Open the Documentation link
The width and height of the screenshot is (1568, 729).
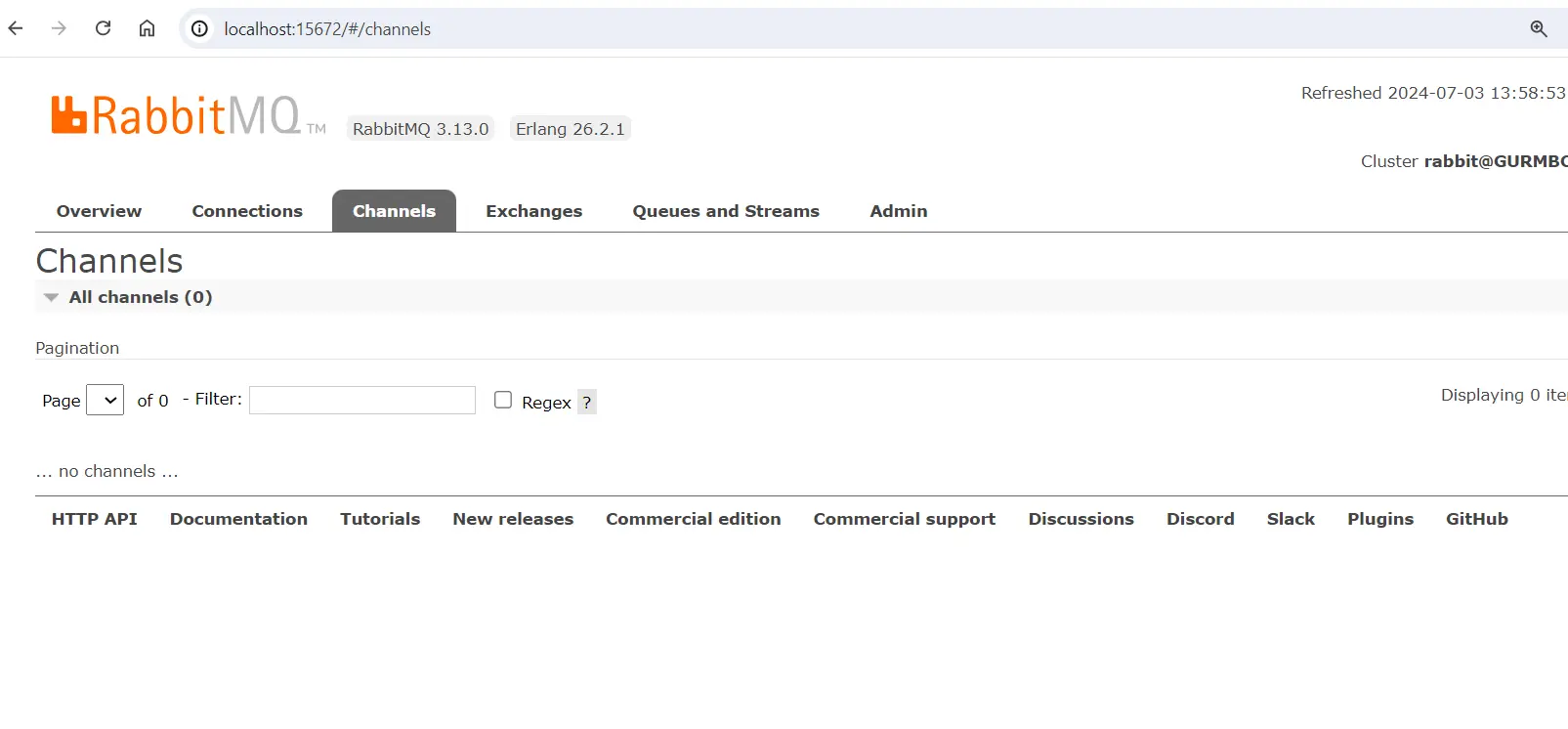point(238,519)
